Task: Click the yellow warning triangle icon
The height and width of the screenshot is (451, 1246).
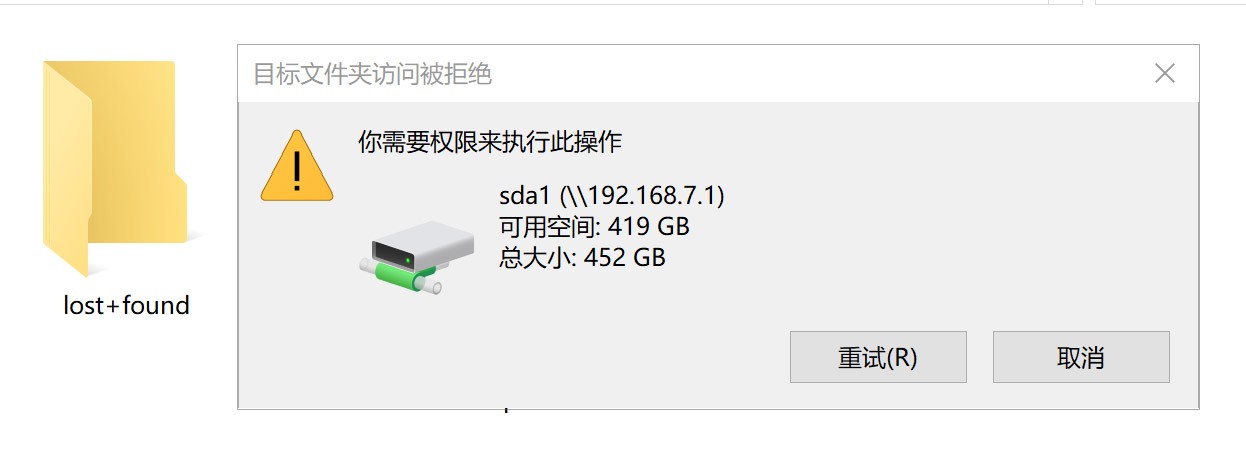Action: (297, 165)
